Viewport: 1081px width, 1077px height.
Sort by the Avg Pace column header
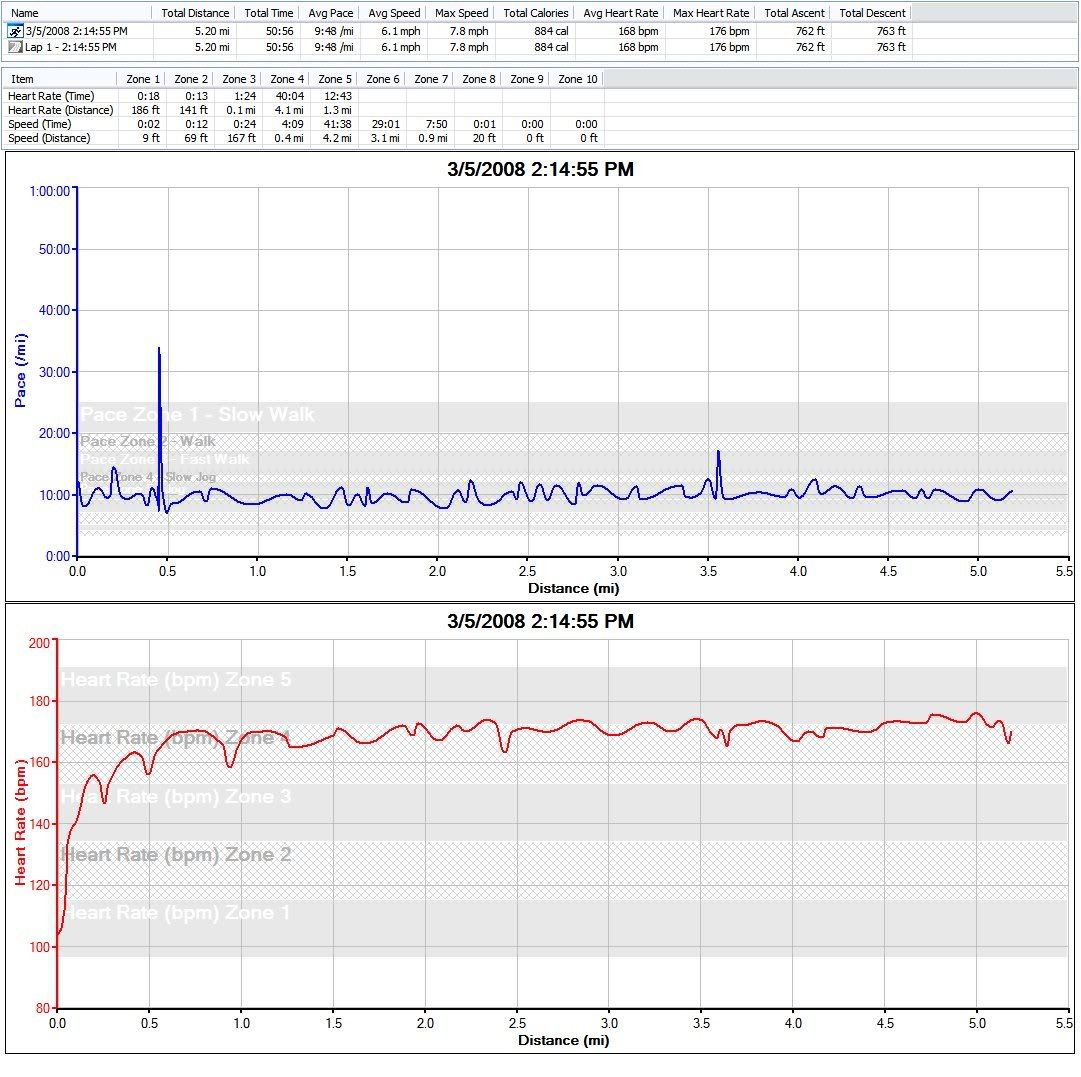pyautogui.click(x=328, y=13)
